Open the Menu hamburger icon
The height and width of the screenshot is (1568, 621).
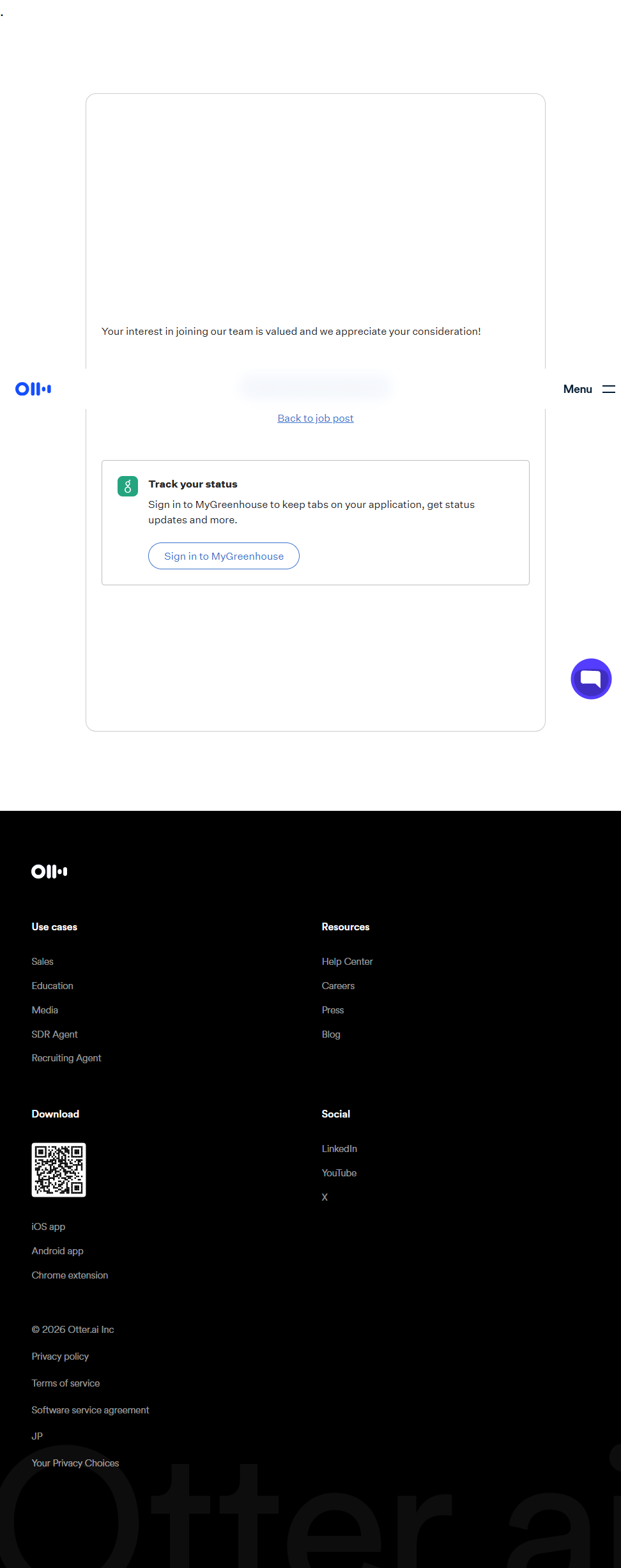click(608, 388)
